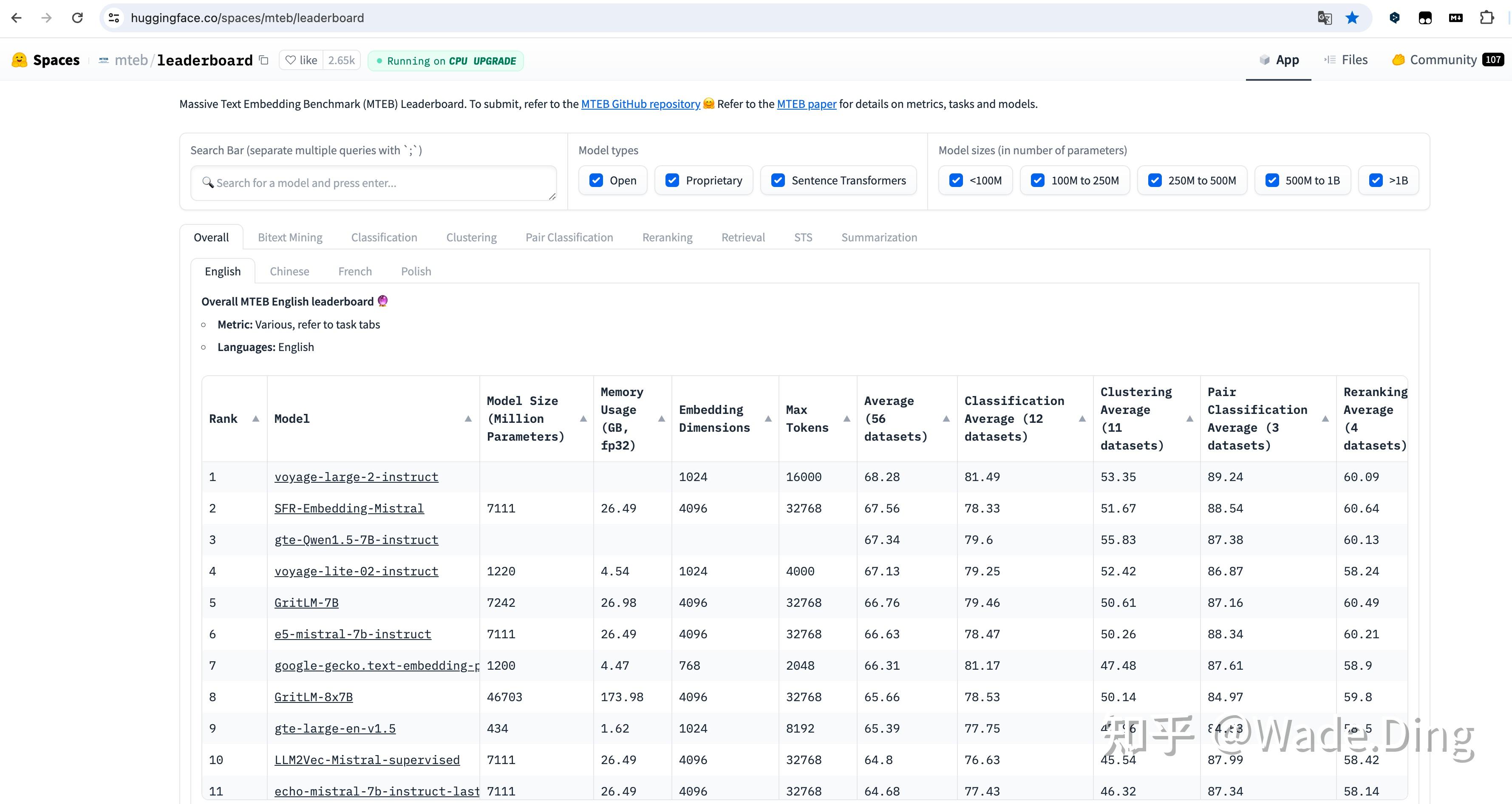Open the MTEB GitHub repository link
The height and width of the screenshot is (804, 1512).
pos(640,104)
